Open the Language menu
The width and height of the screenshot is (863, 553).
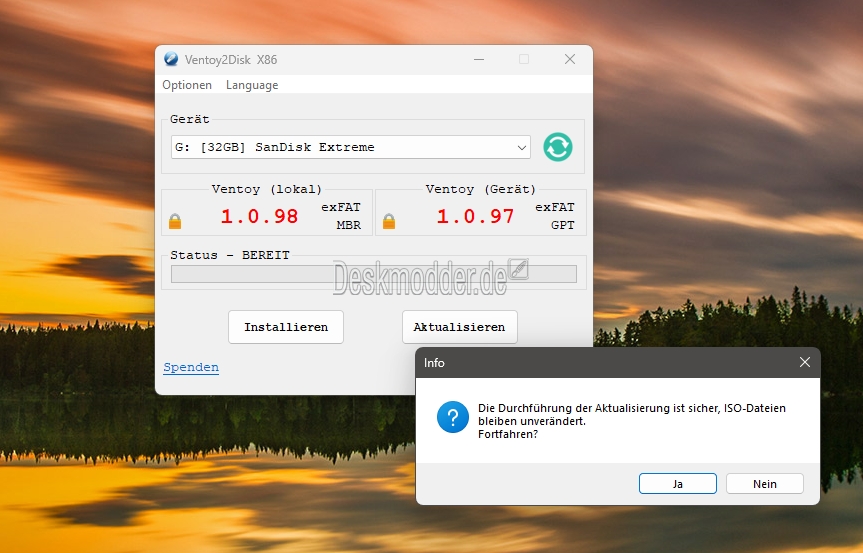point(252,85)
